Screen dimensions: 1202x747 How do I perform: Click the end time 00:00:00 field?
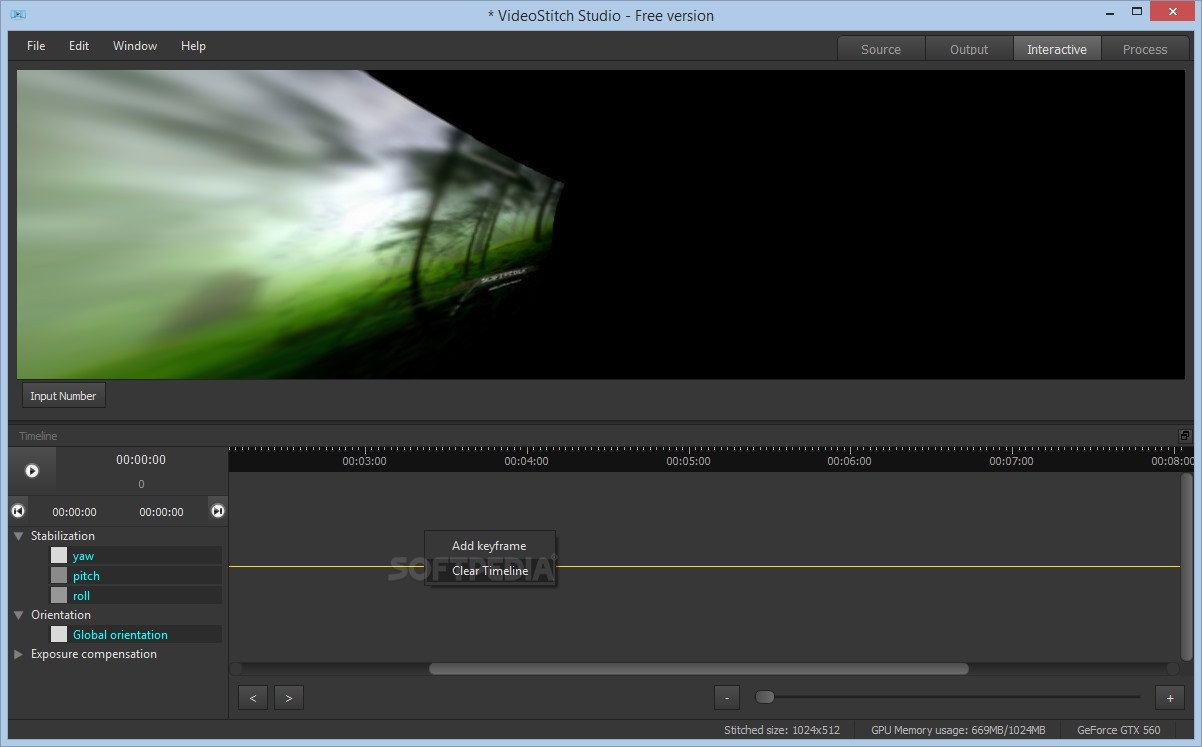point(161,512)
